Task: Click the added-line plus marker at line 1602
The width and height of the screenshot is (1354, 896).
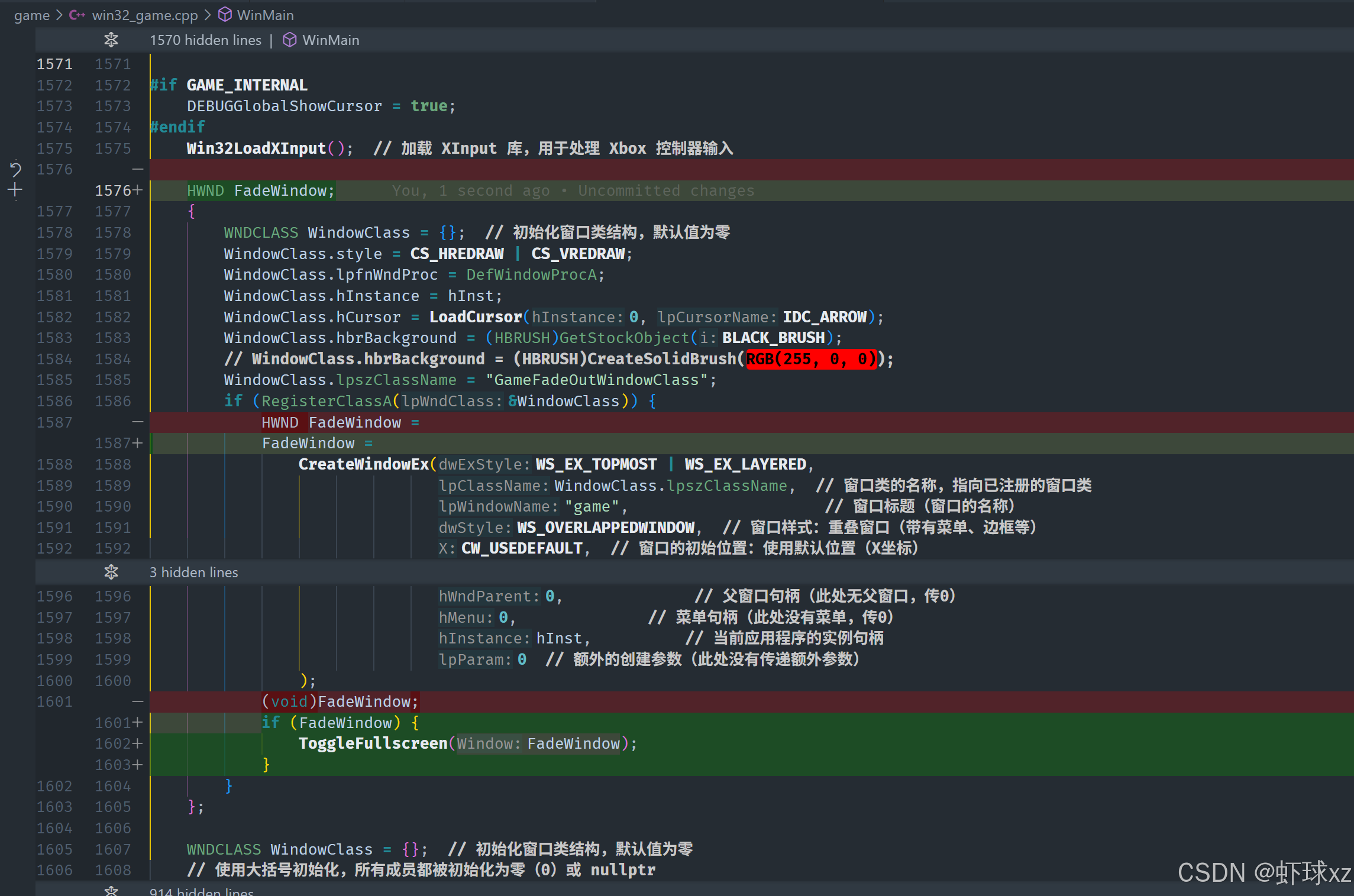Action: [138, 743]
